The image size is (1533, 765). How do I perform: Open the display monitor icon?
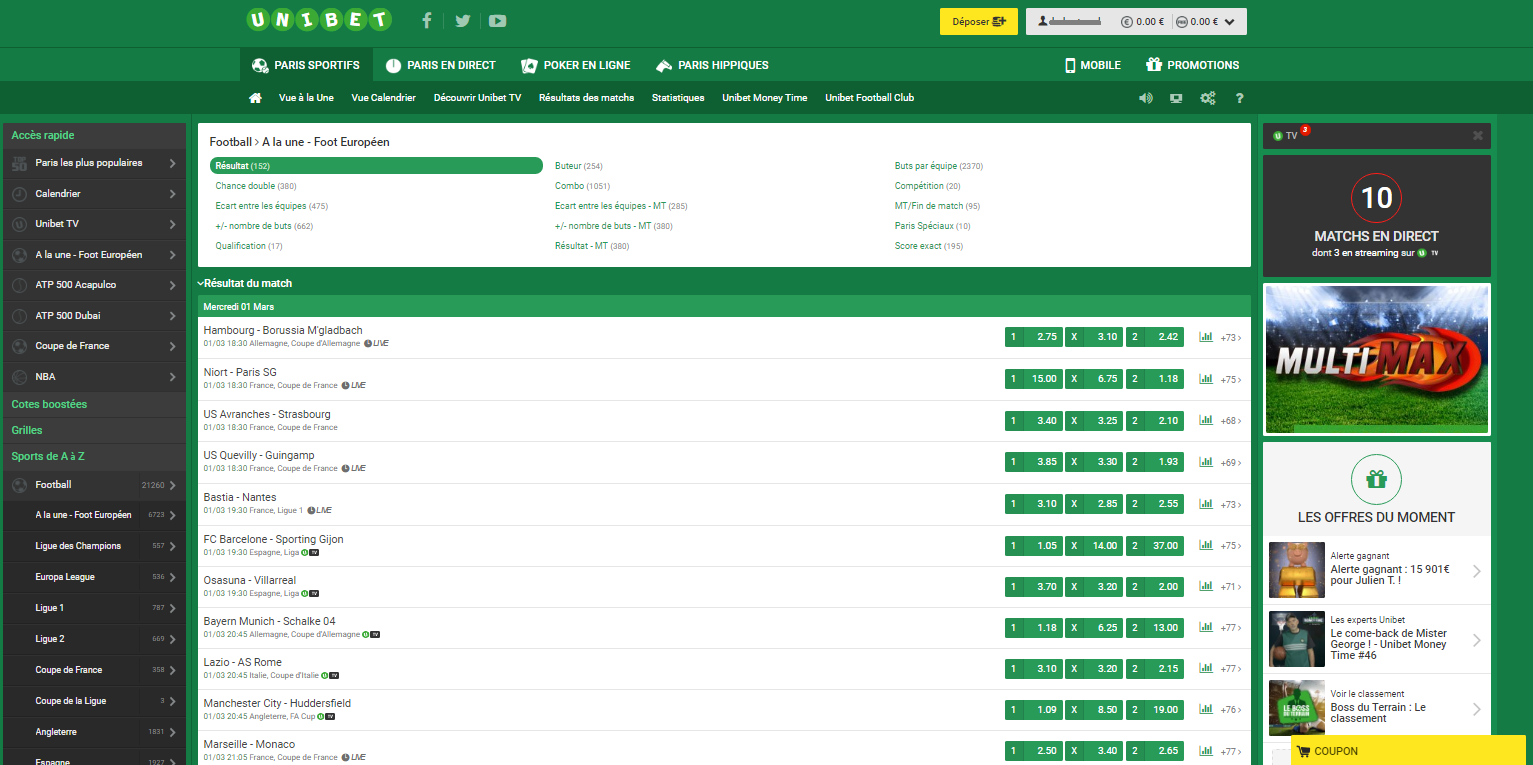tap(1177, 98)
